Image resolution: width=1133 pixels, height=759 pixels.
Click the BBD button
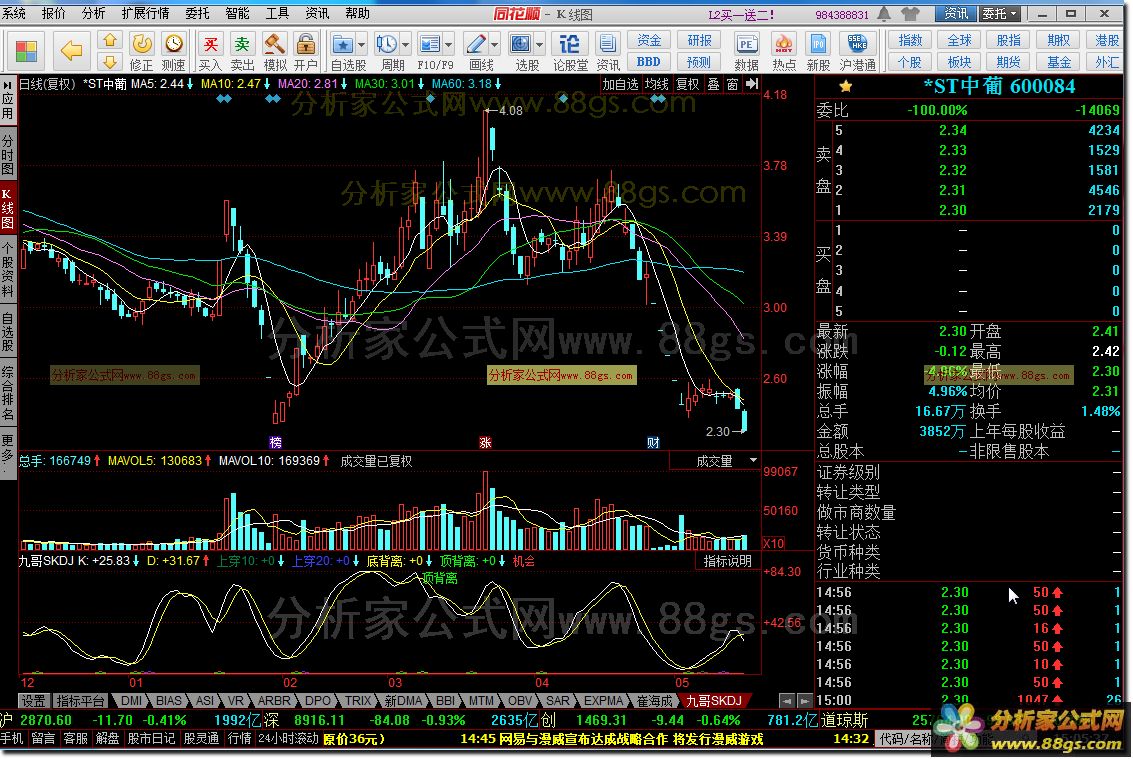649,62
